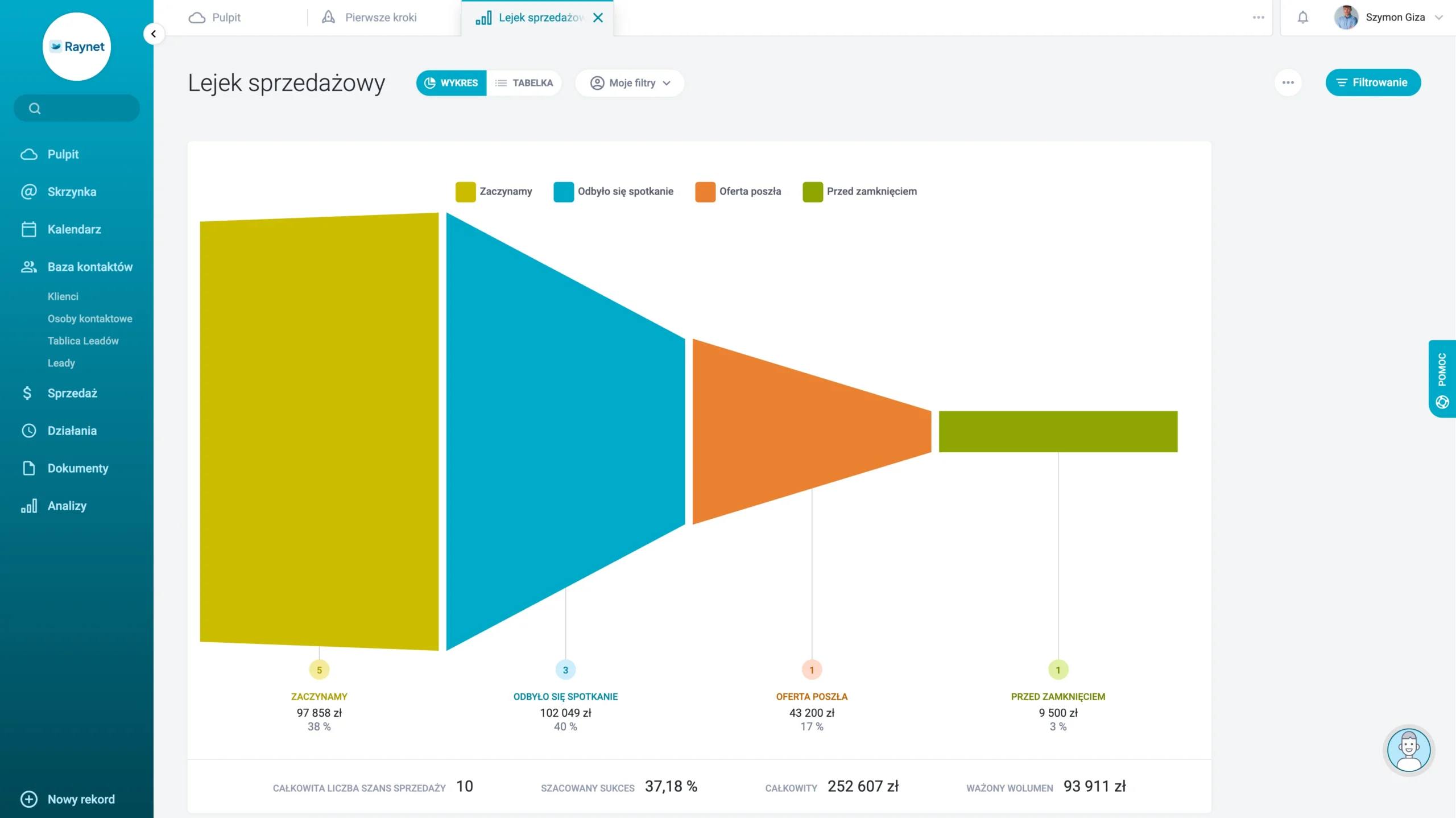Open Tablica Leadów in the sidebar
Image resolution: width=1456 pixels, height=818 pixels.
point(83,341)
